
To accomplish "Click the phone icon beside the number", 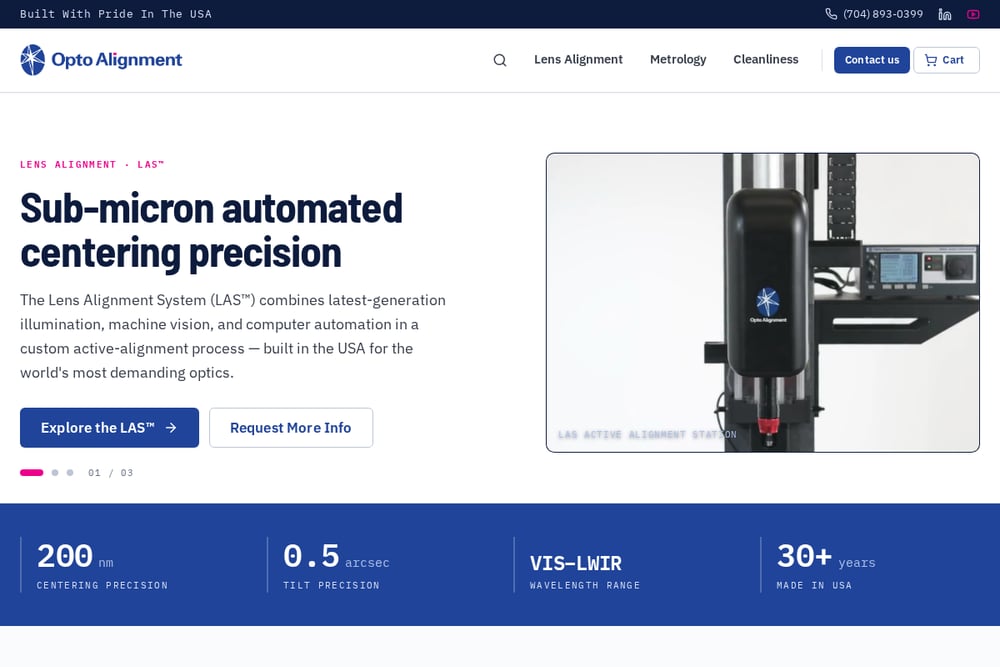I will [831, 14].
